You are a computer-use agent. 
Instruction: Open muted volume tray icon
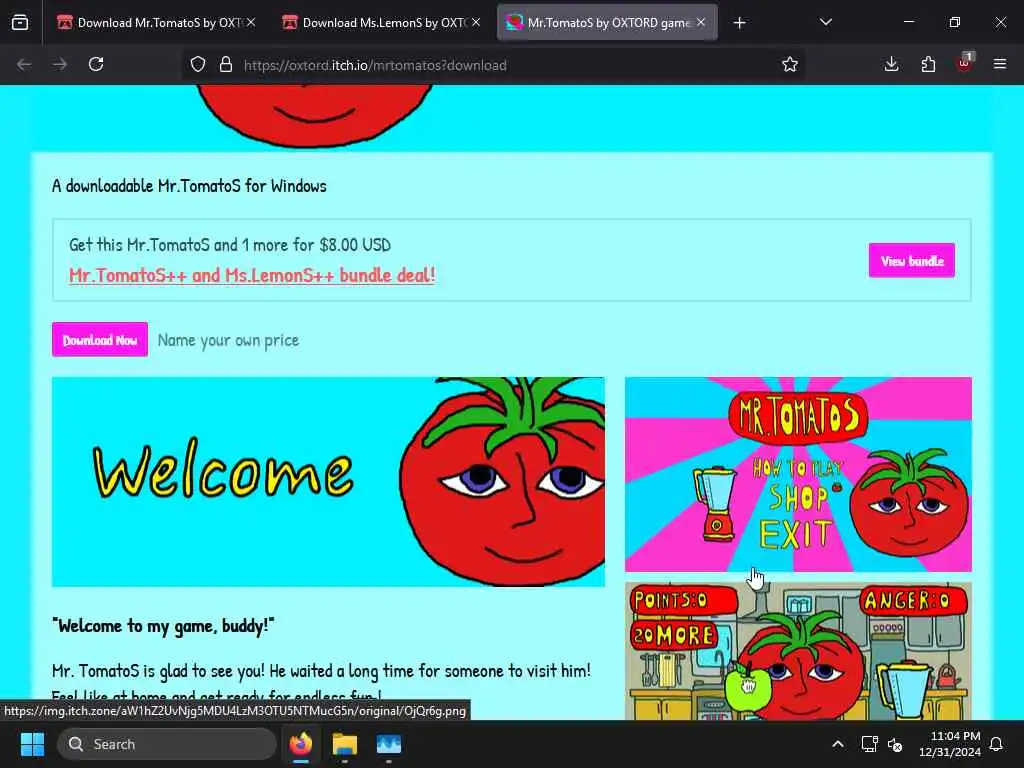click(x=895, y=744)
